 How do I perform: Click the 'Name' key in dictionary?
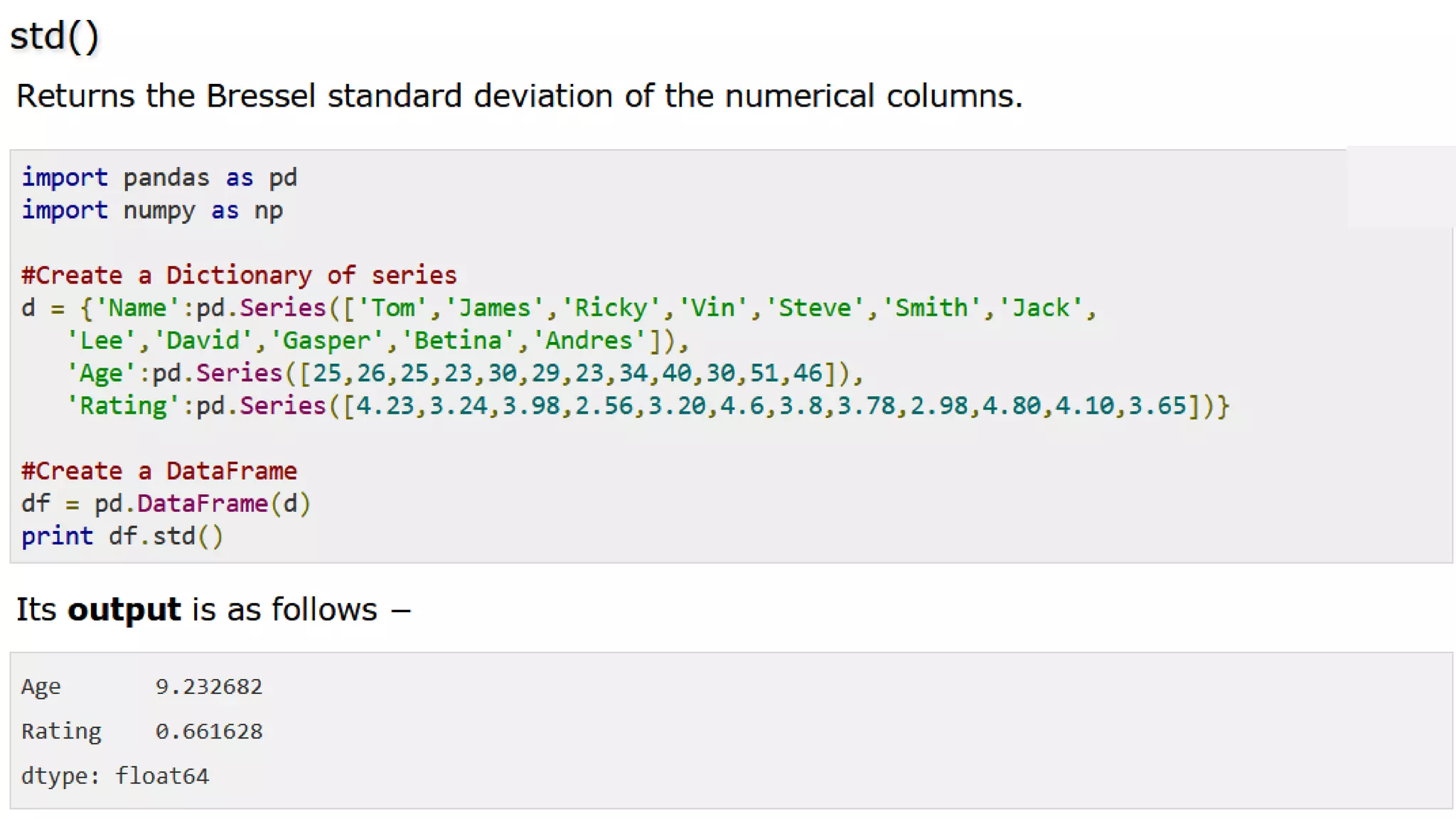click(x=138, y=308)
